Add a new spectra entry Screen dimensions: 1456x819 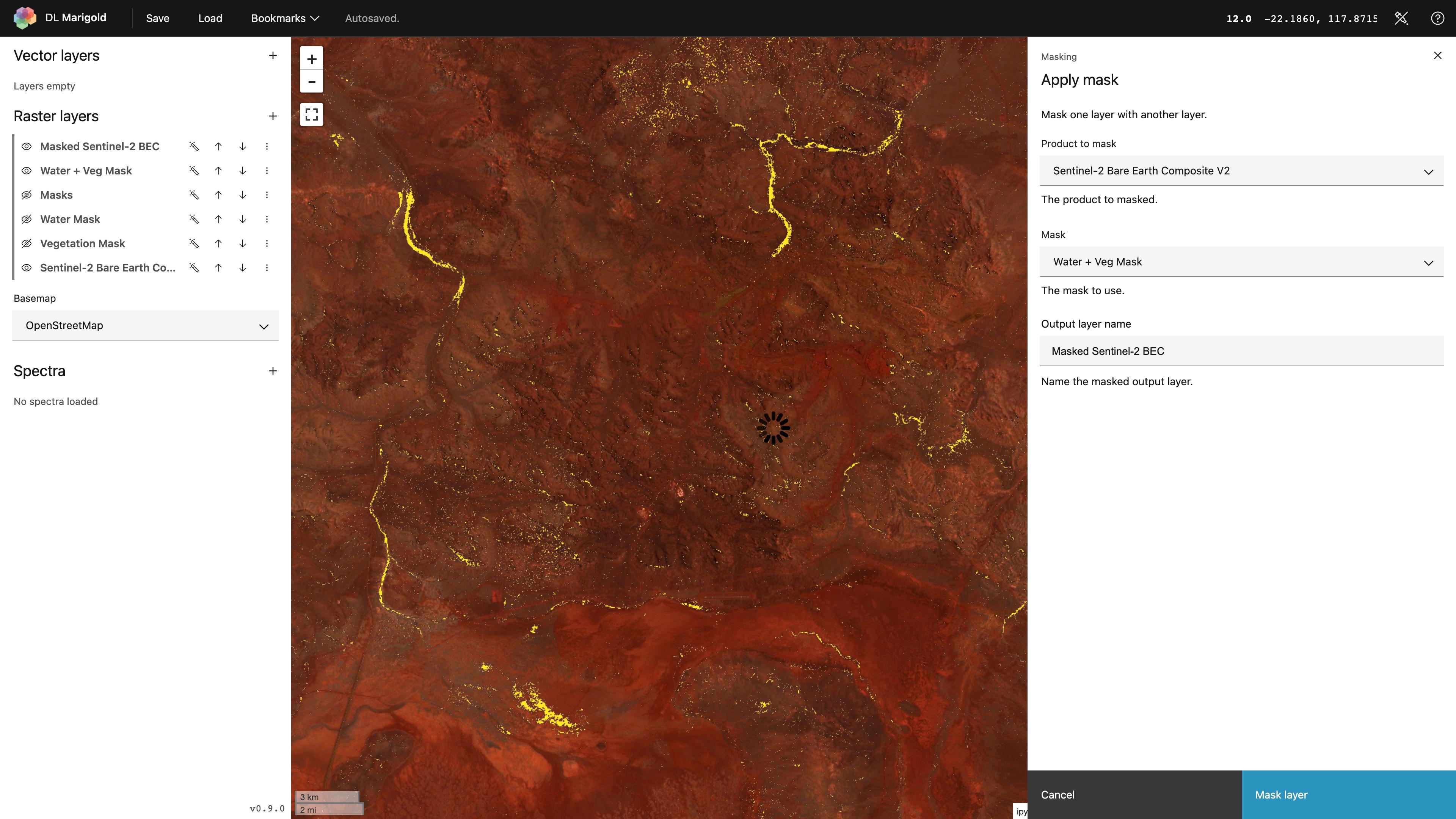pos(273,371)
